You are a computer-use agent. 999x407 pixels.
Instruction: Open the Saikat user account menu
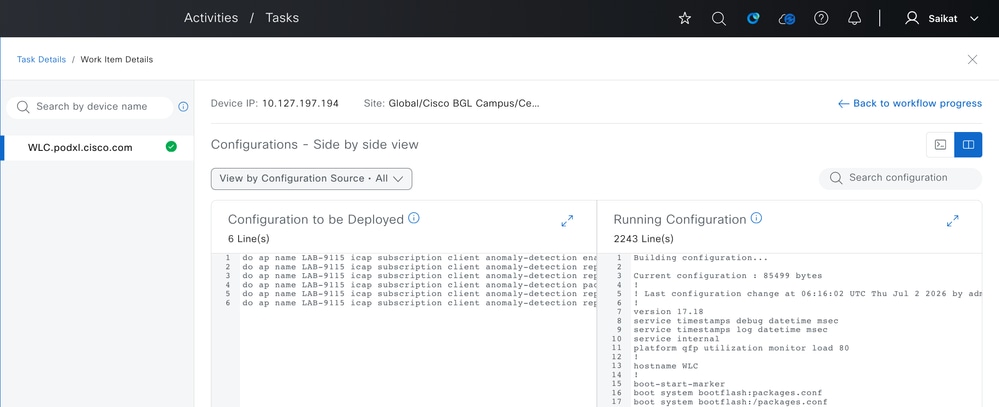942,18
